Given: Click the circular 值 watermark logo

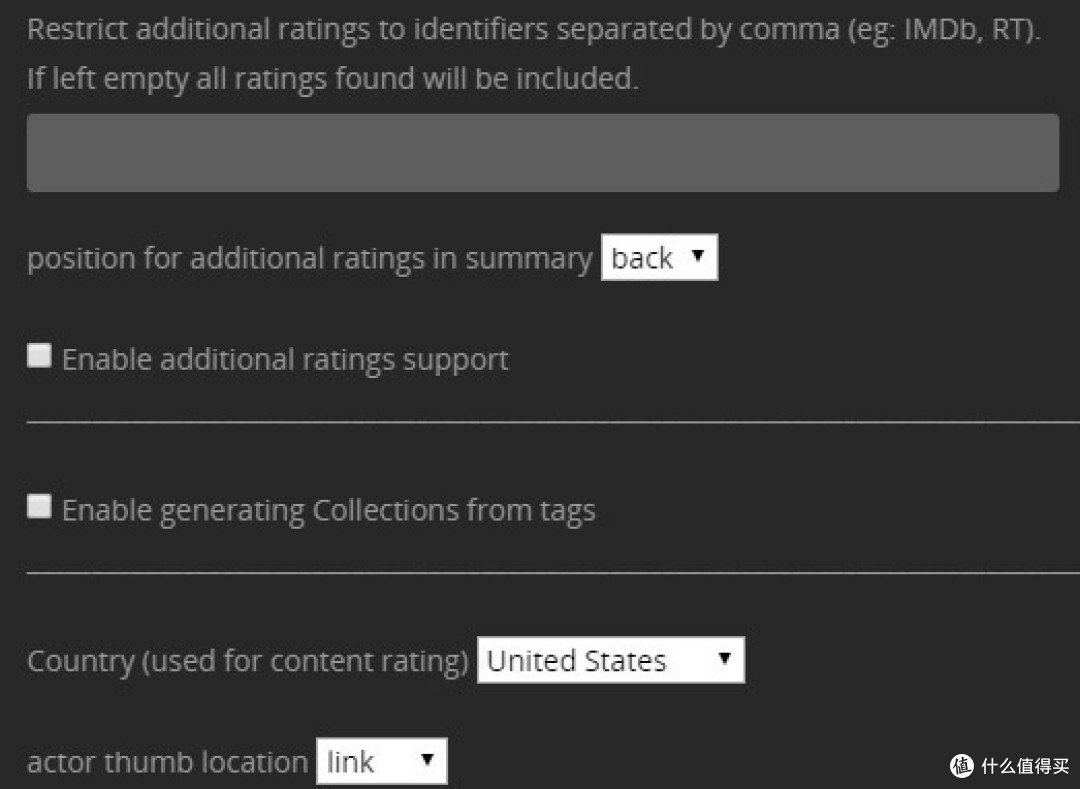Looking at the screenshot, I should (x=962, y=765).
